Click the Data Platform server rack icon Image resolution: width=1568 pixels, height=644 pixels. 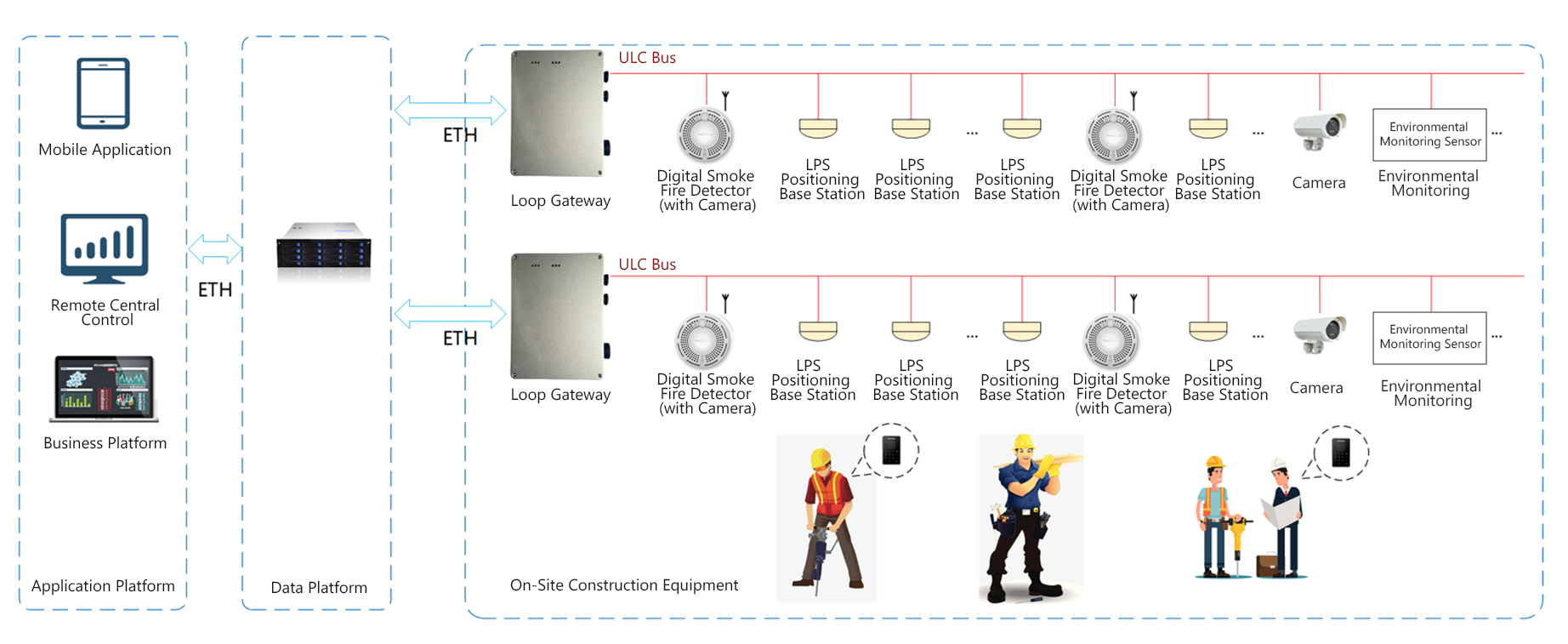point(323,250)
